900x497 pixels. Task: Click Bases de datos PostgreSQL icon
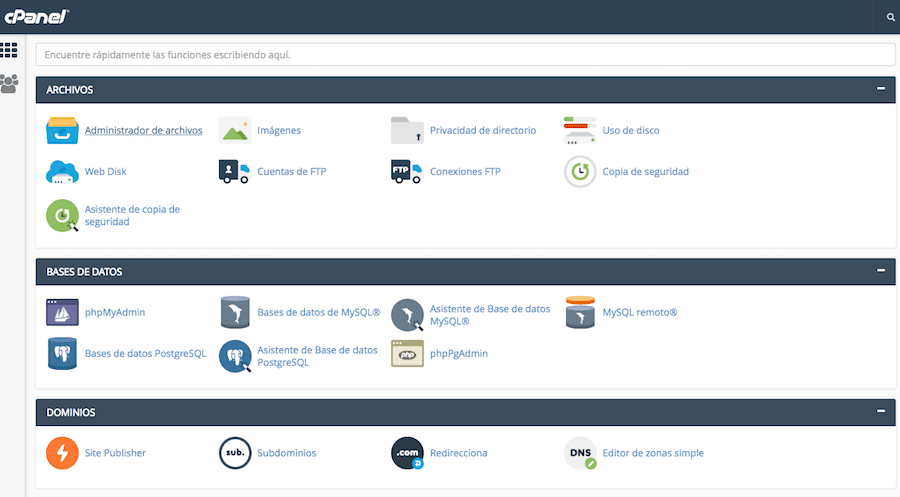pyautogui.click(x=62, y=354)
